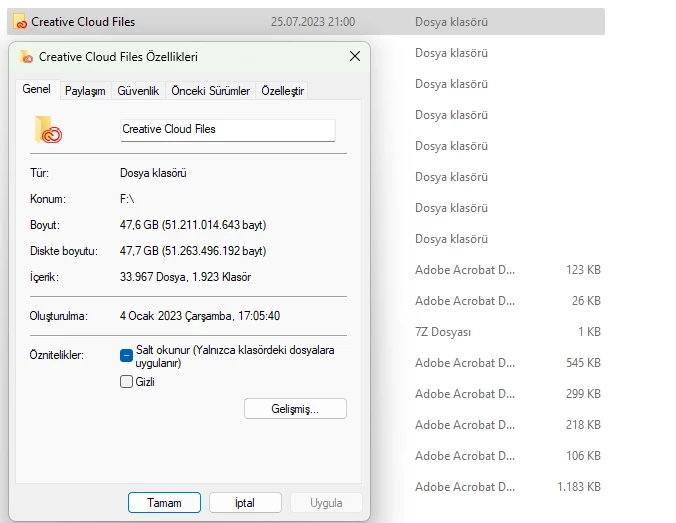Click the date 25.07.2023 21:00
This screenshot has width=676, height=523.
coord(313,22)
